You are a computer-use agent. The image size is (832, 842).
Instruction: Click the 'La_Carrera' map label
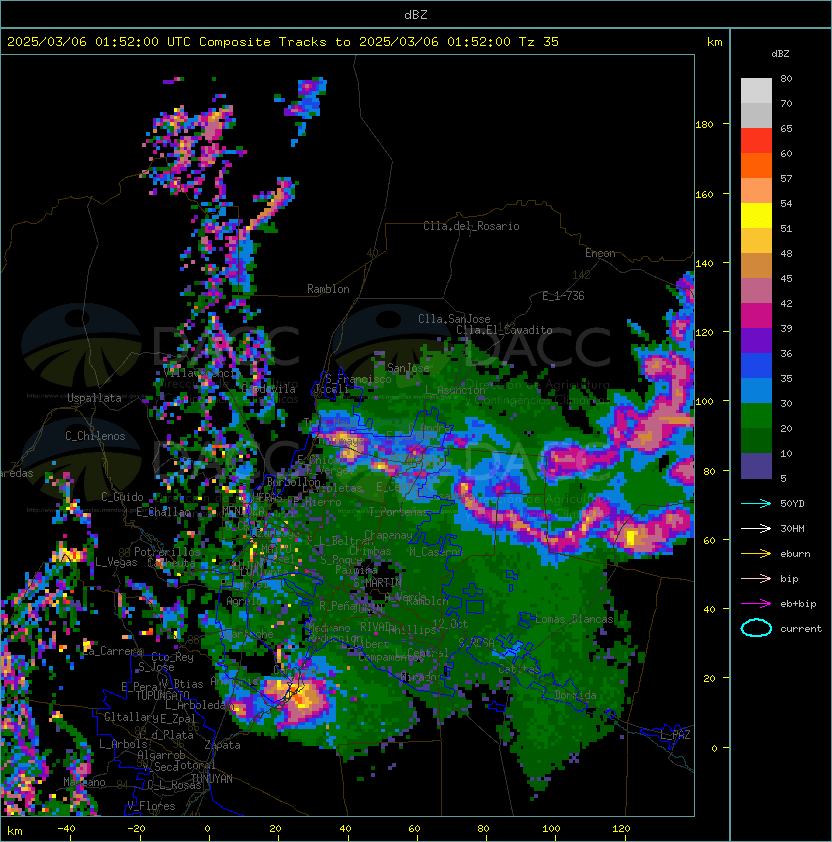coord(113,651)
